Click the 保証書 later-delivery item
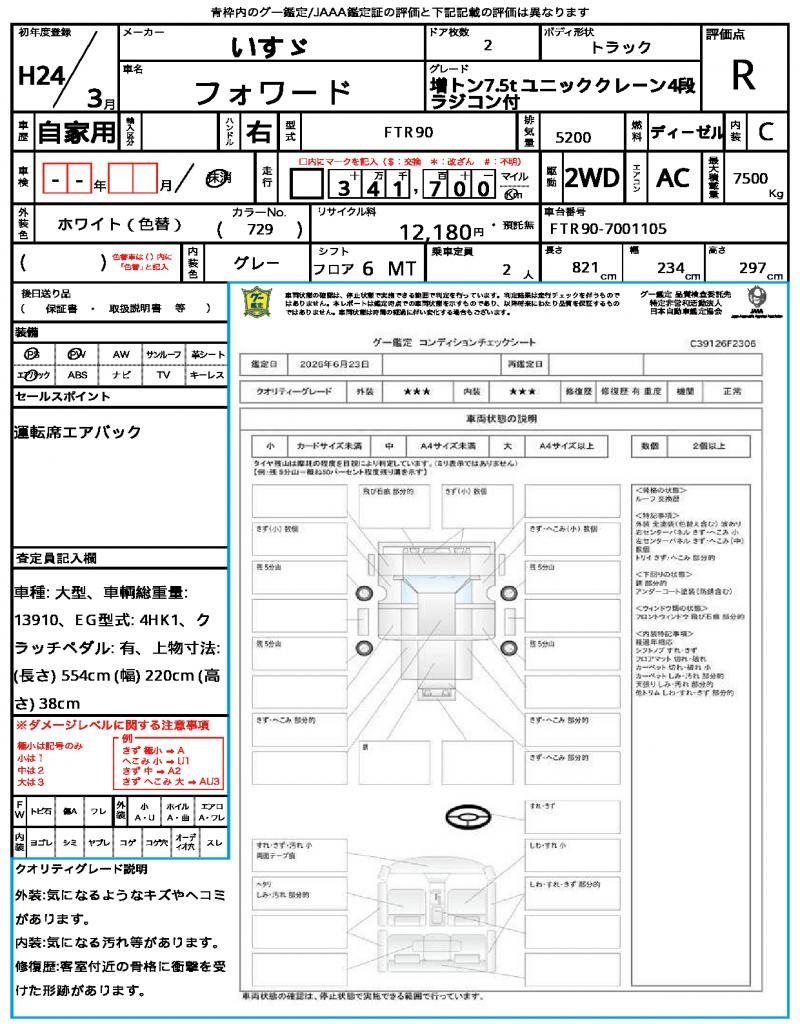The height and width of the screenshot is (1024, 800). 61,309
